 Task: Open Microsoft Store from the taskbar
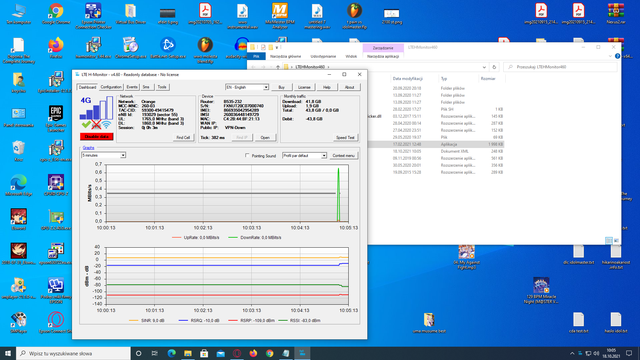click(x=204, y=353)
